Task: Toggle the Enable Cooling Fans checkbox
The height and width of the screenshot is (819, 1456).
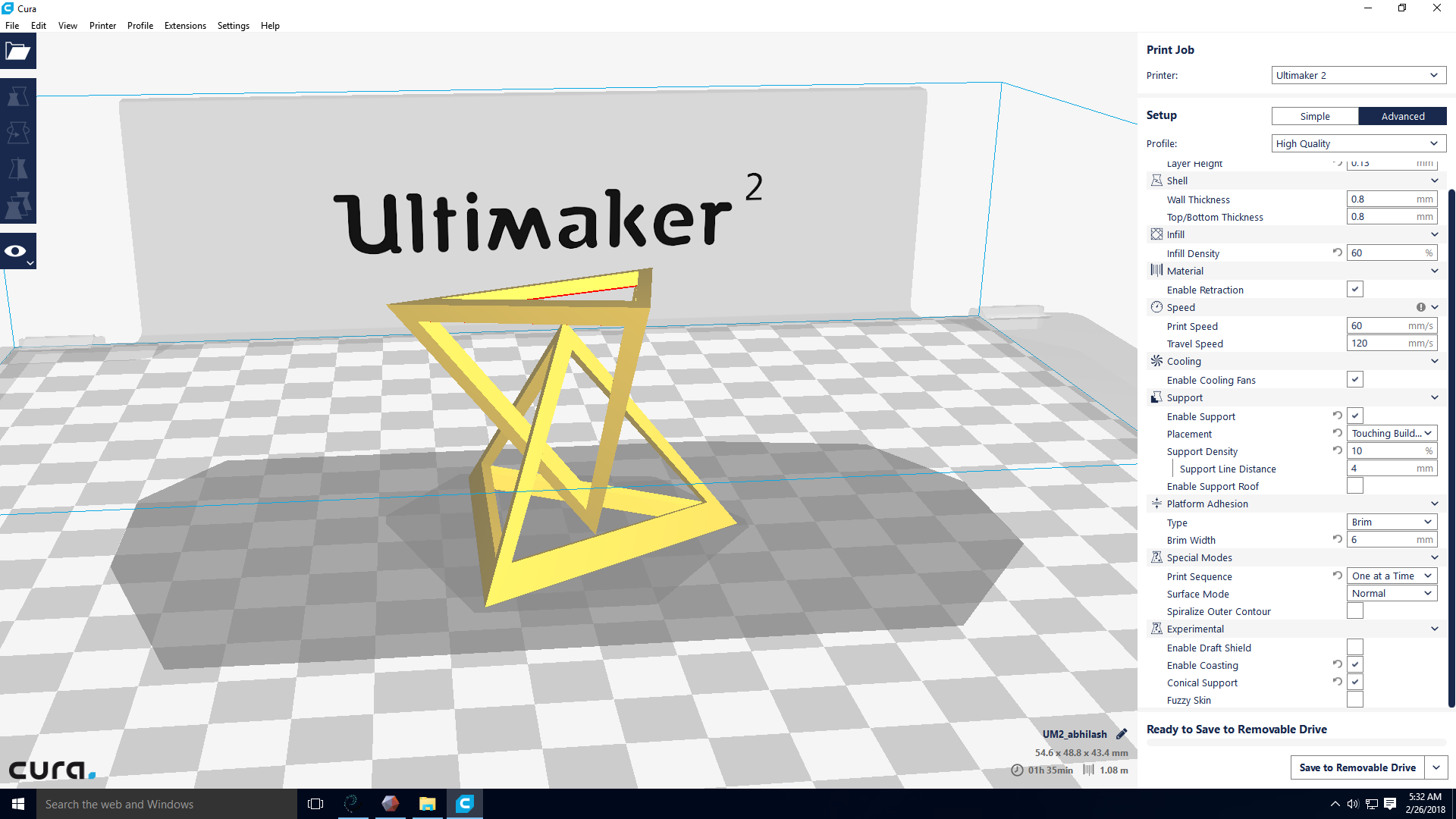Action: pyautogui.click(x=1355, y=379)
